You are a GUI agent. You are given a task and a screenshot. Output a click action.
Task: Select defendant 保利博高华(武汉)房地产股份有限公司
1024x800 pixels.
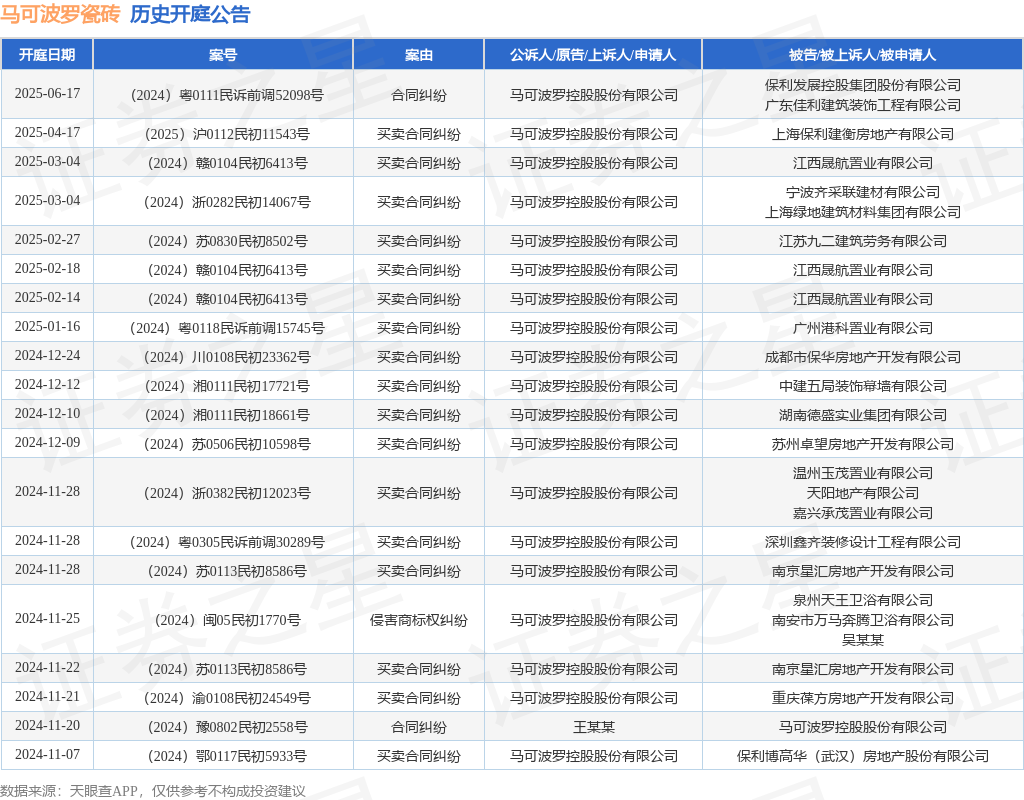pos(863,757)
